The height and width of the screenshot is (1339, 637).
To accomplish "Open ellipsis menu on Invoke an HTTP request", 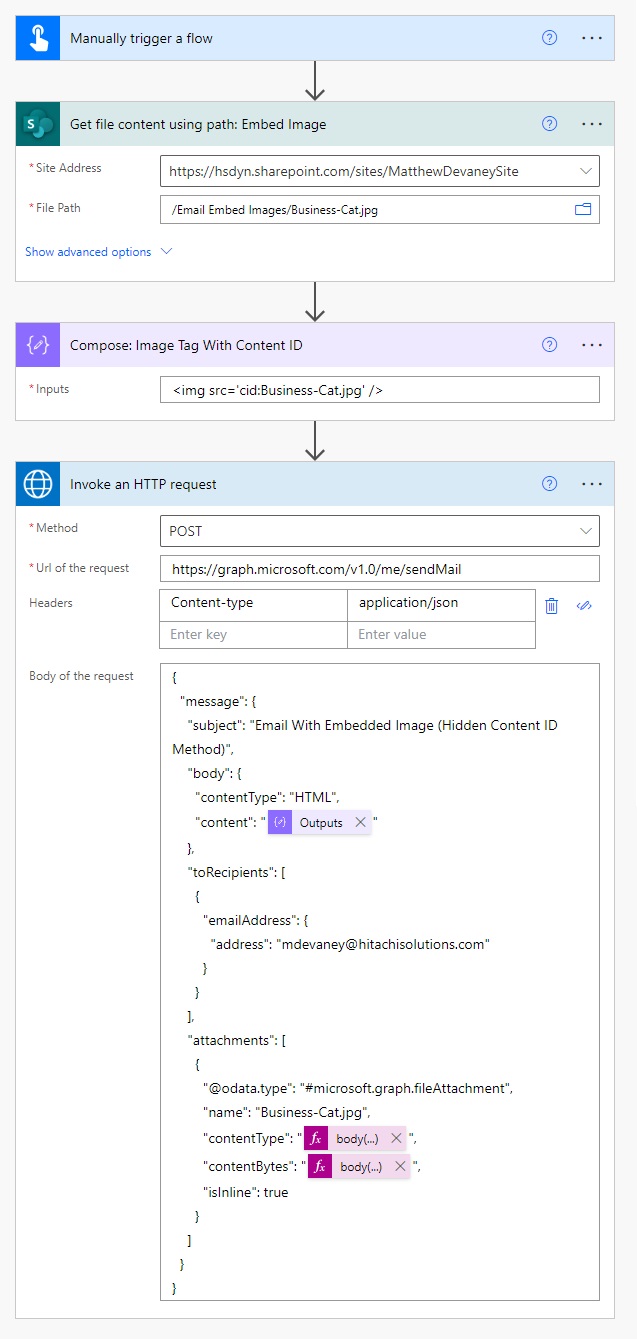I will click(592, 484).
